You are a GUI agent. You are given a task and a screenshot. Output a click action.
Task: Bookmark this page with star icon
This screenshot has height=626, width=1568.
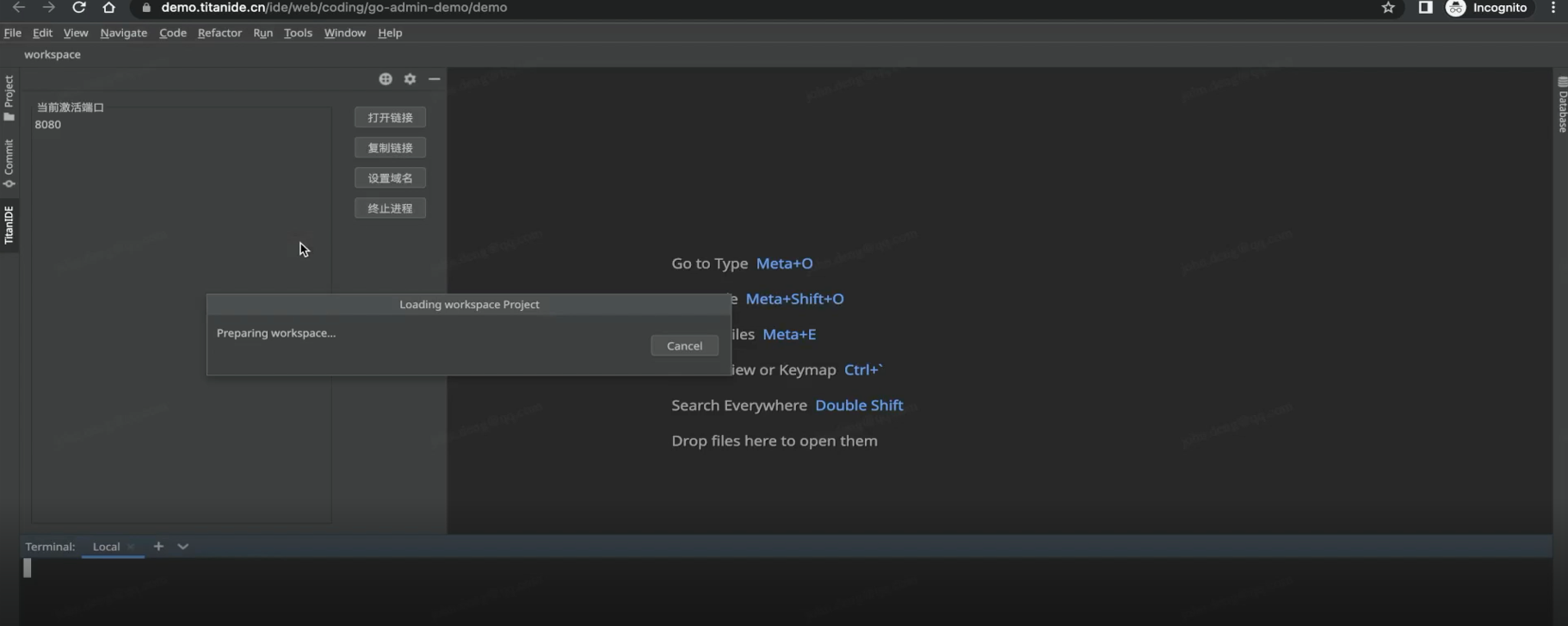click(1388, 8)
